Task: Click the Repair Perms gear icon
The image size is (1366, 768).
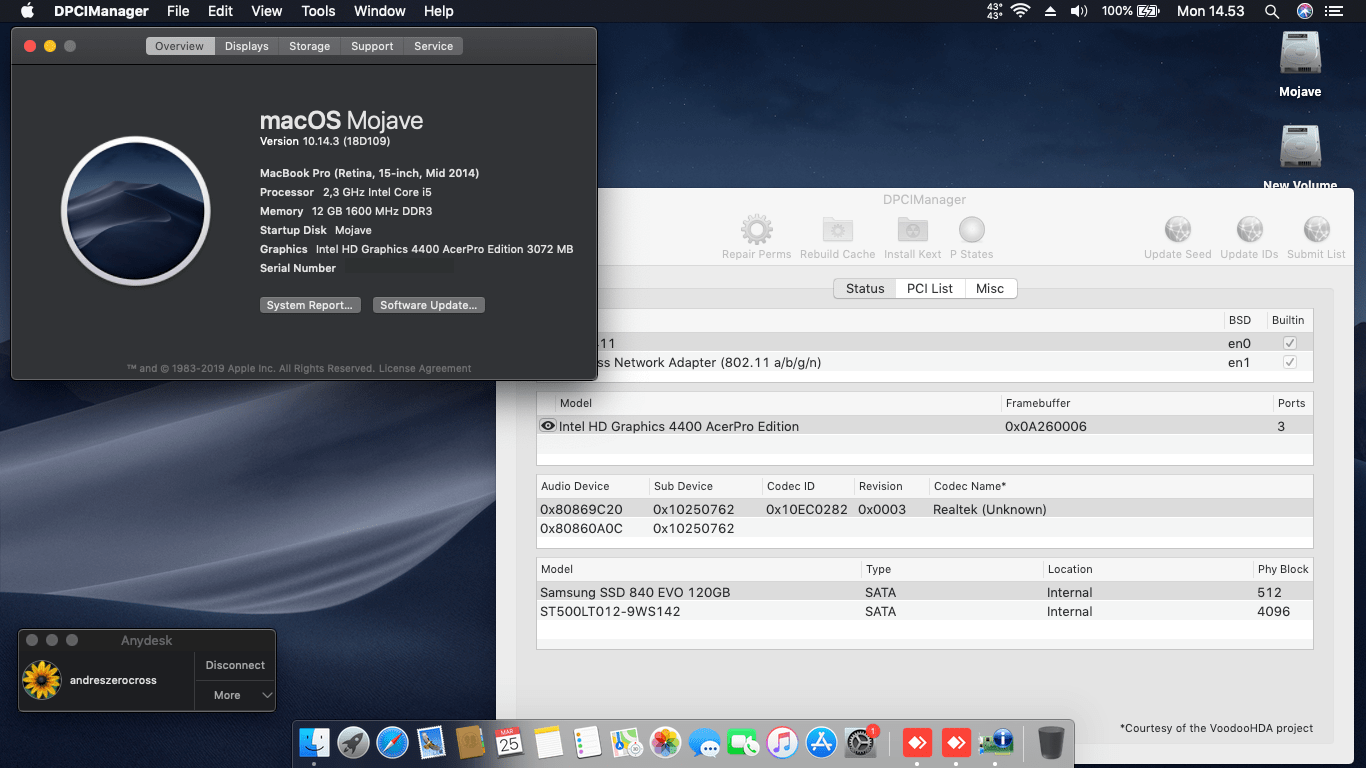Action: pyautogui.click(x=756, y=227)
